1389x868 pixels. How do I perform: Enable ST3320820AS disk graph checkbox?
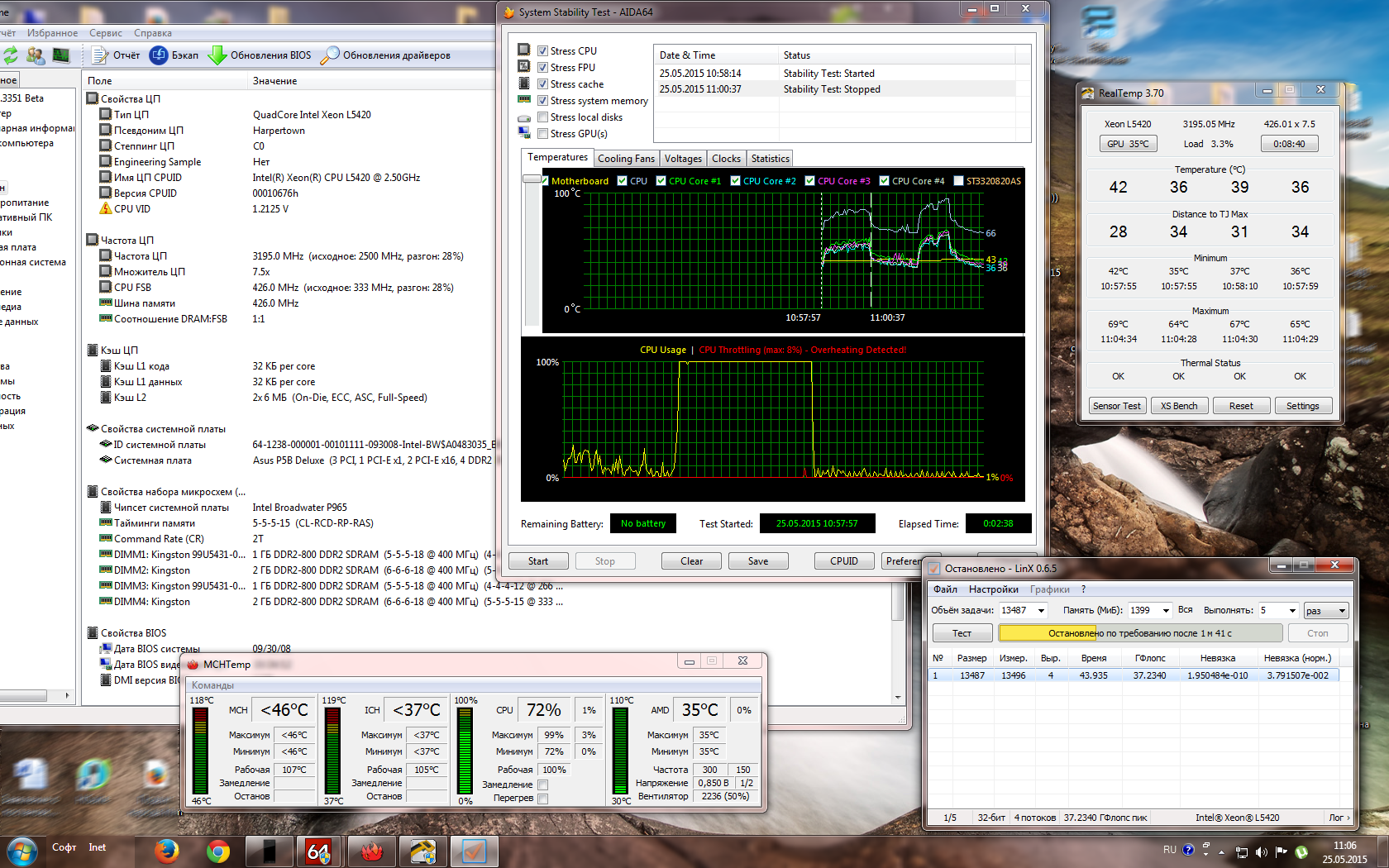point(958,180)
